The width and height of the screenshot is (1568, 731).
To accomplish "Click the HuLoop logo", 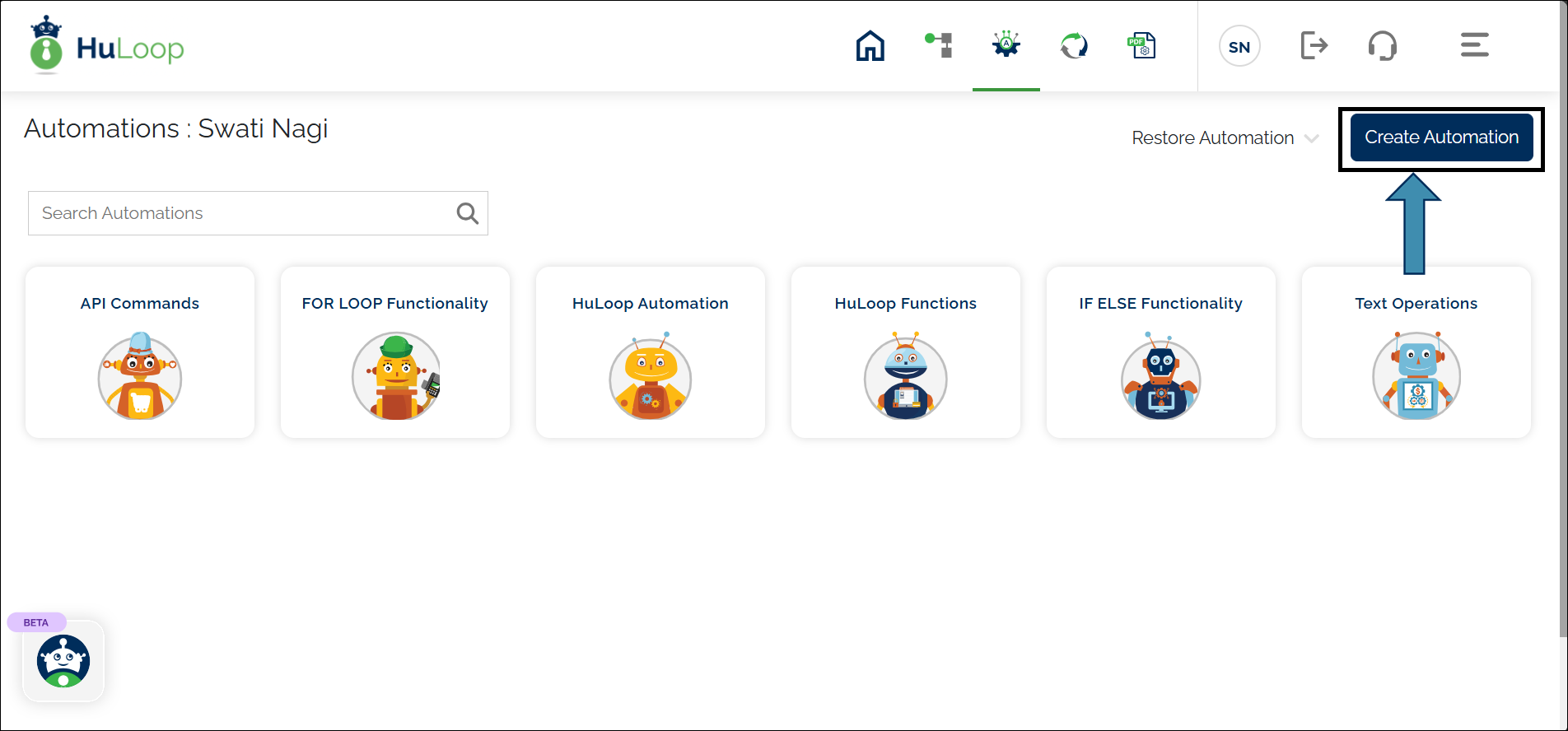I will (x=107, y=48).
